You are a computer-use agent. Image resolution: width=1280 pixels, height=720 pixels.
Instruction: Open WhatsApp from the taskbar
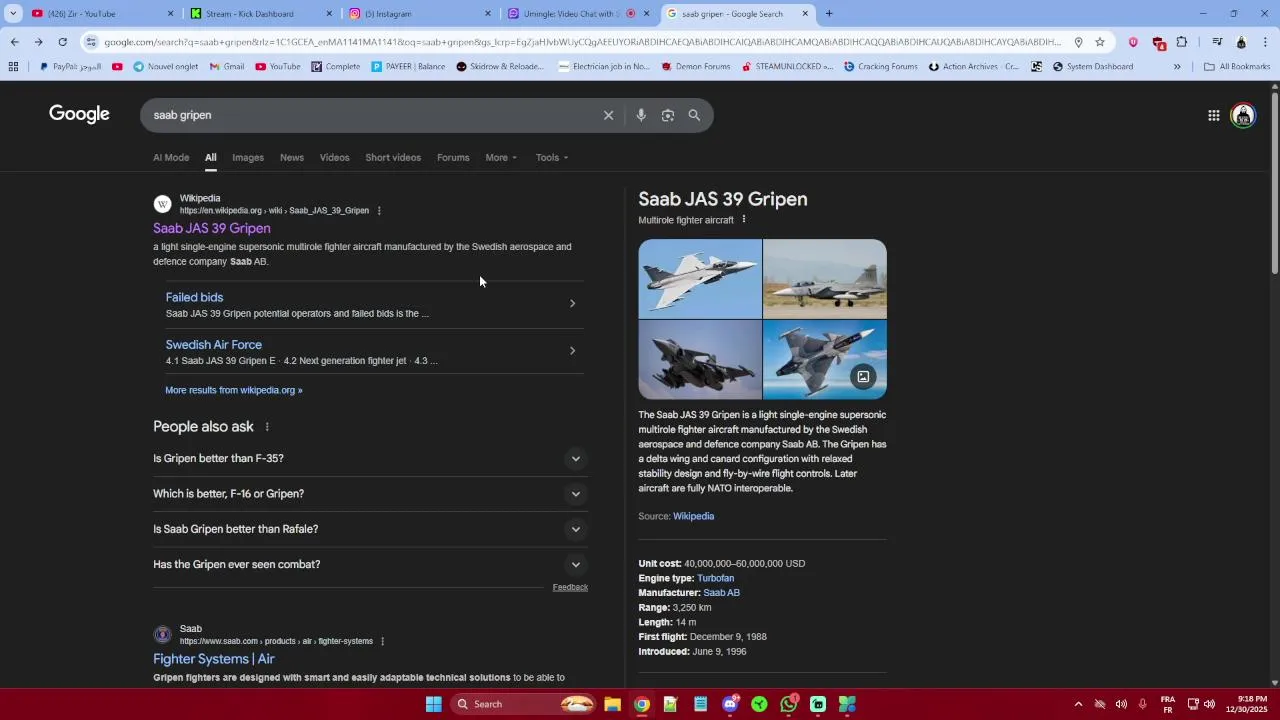pyautogui.click(x=789, y=704)
